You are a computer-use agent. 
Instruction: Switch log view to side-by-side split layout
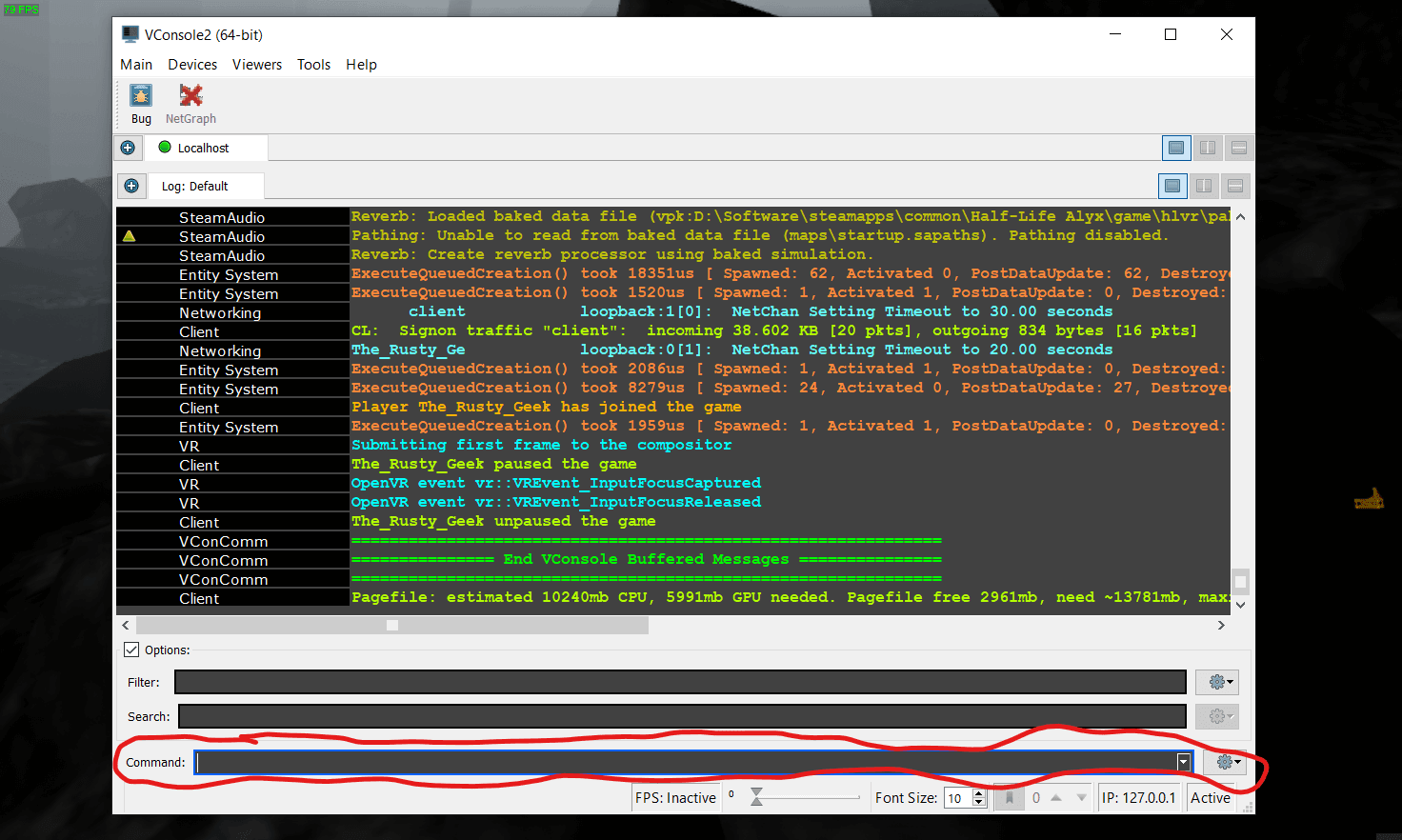click(x=1204, y=186)
